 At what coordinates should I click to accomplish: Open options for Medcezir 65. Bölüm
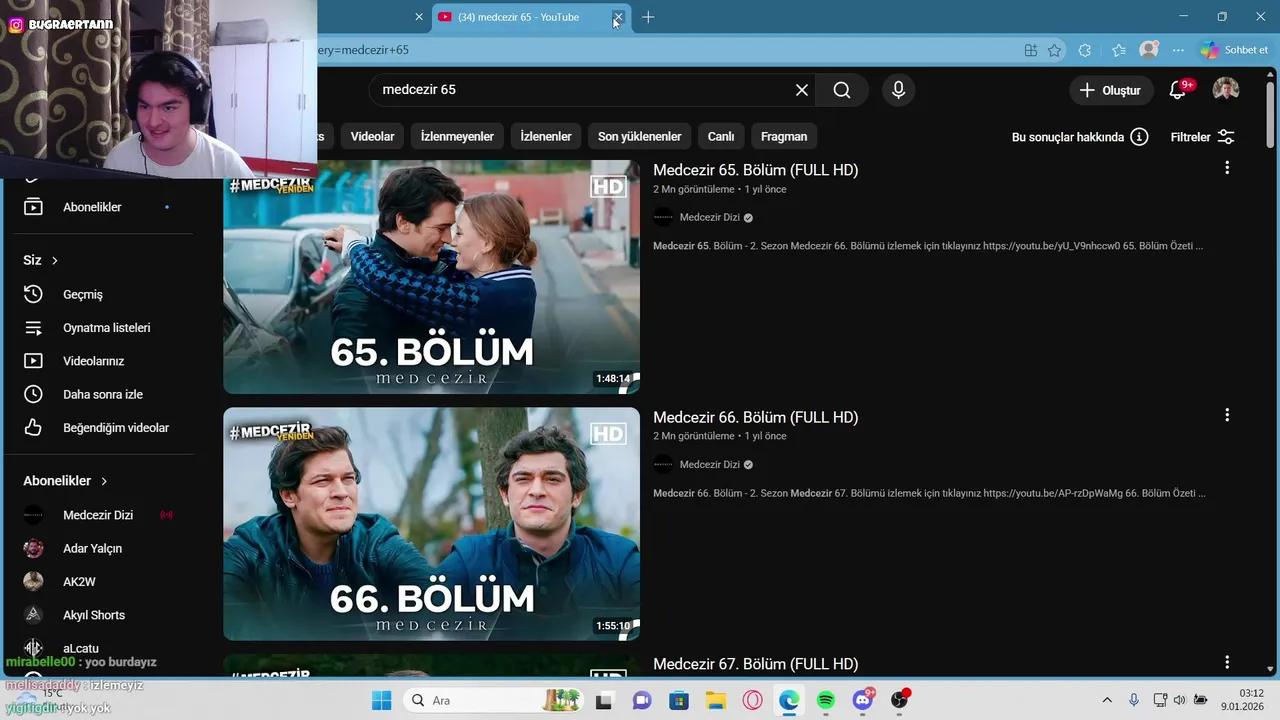(x=1227, y=168)
